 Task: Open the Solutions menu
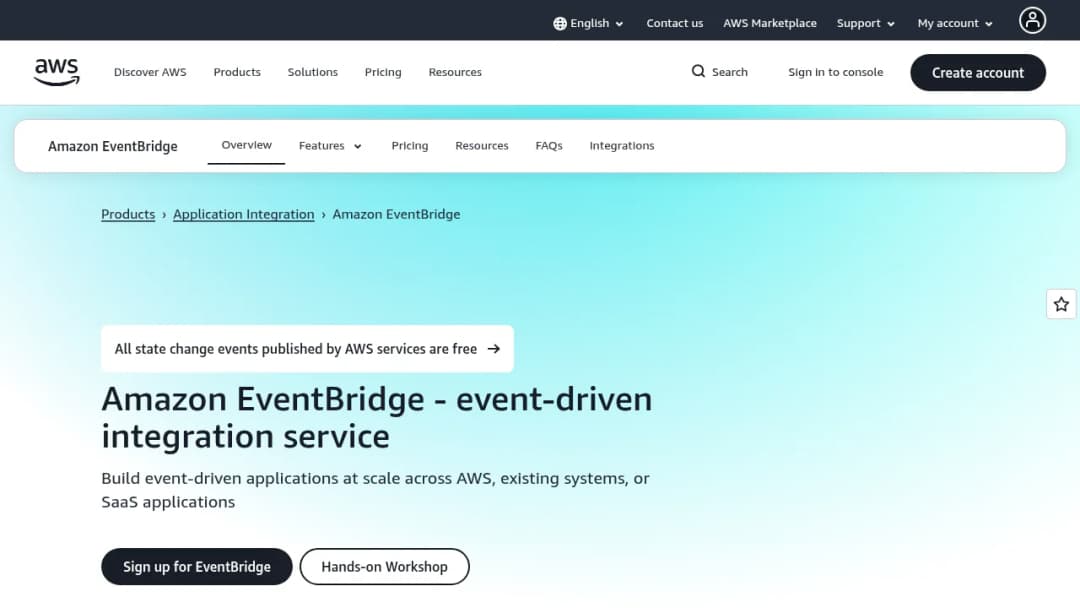(313, 72)
